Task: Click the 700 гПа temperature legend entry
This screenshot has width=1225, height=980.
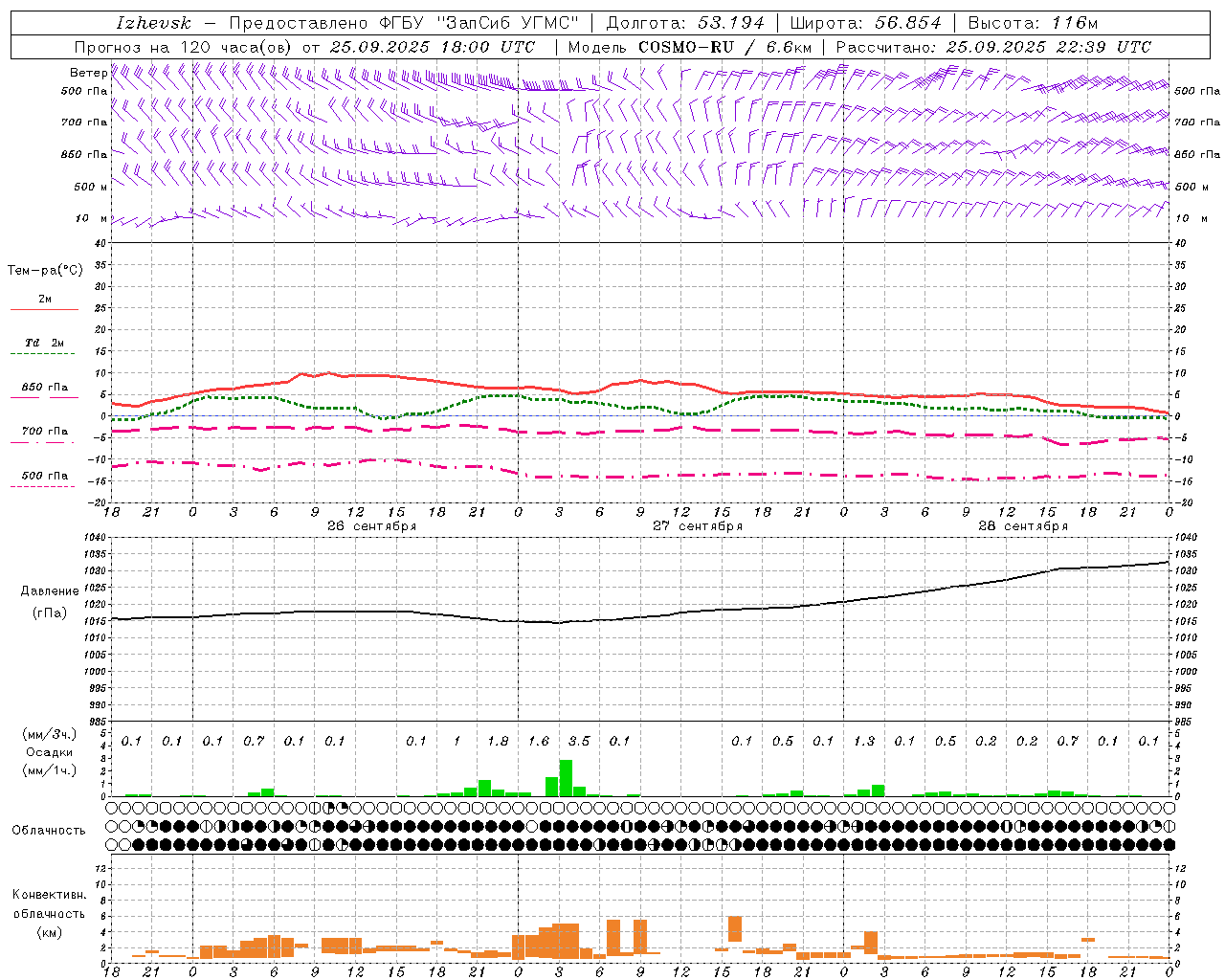Action: 45,432
